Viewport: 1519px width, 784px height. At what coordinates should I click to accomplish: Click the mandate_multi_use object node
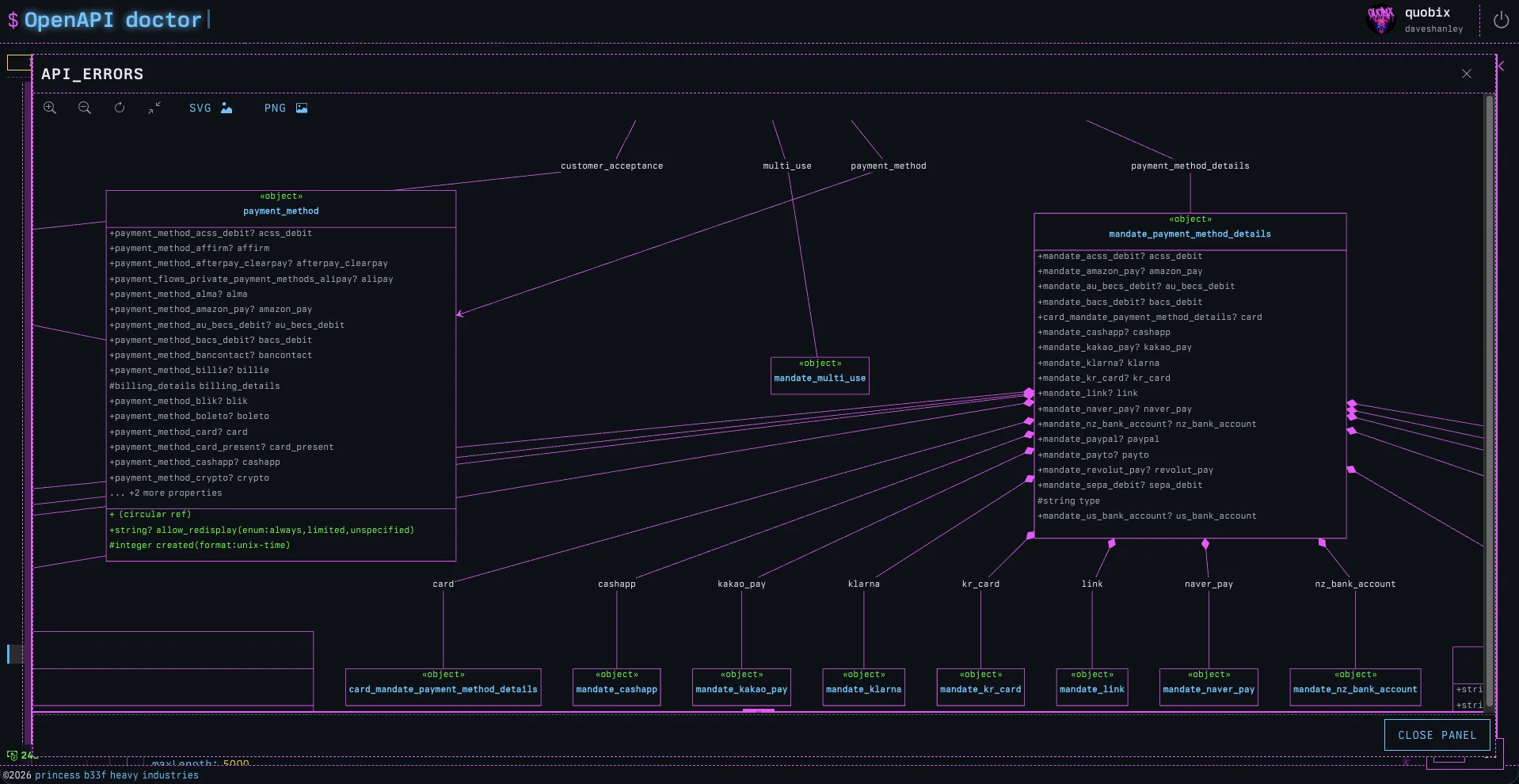click(x=820, y=375)
